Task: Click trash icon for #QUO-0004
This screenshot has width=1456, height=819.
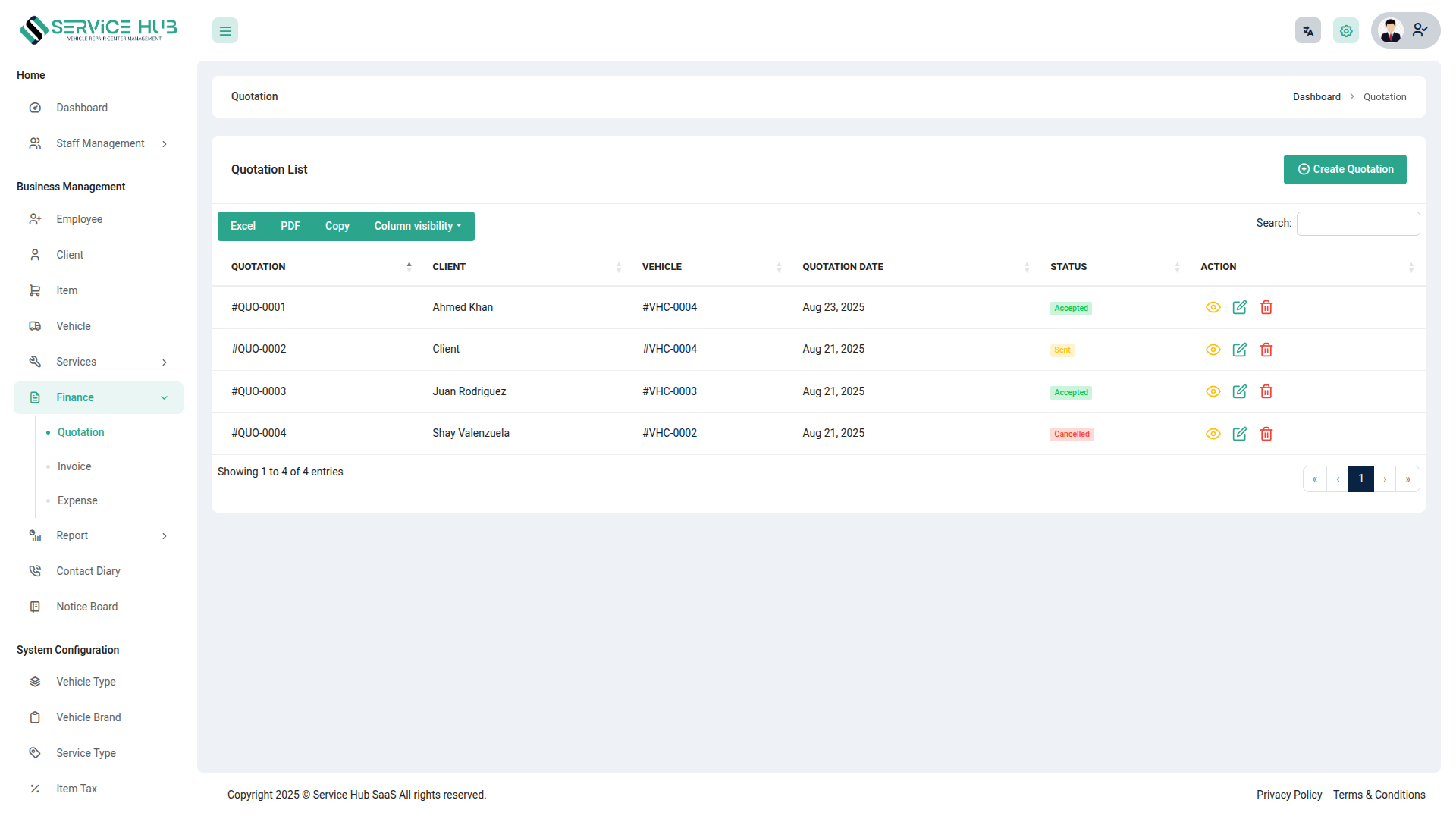Action: (1266, 434)
